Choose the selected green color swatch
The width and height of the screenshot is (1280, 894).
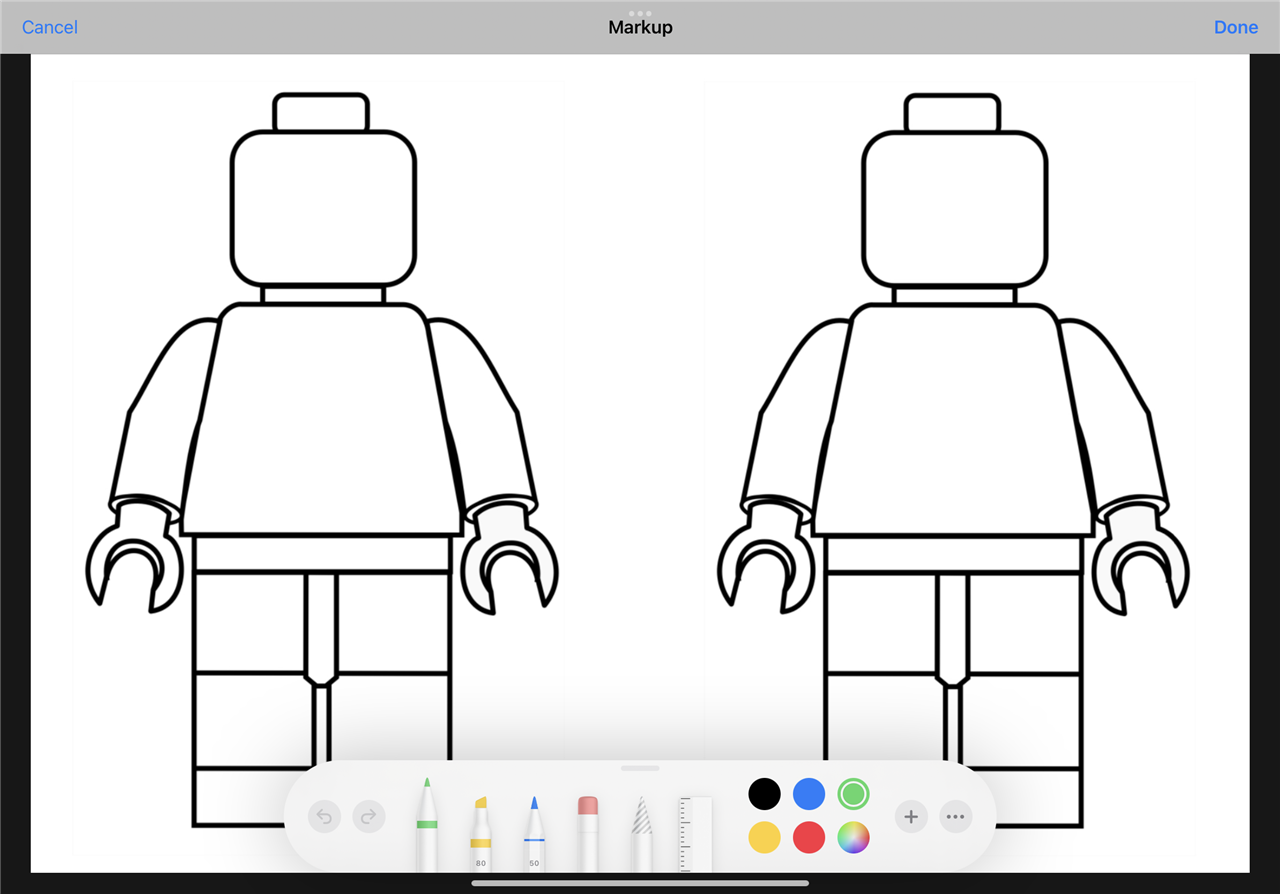[853, 795]
